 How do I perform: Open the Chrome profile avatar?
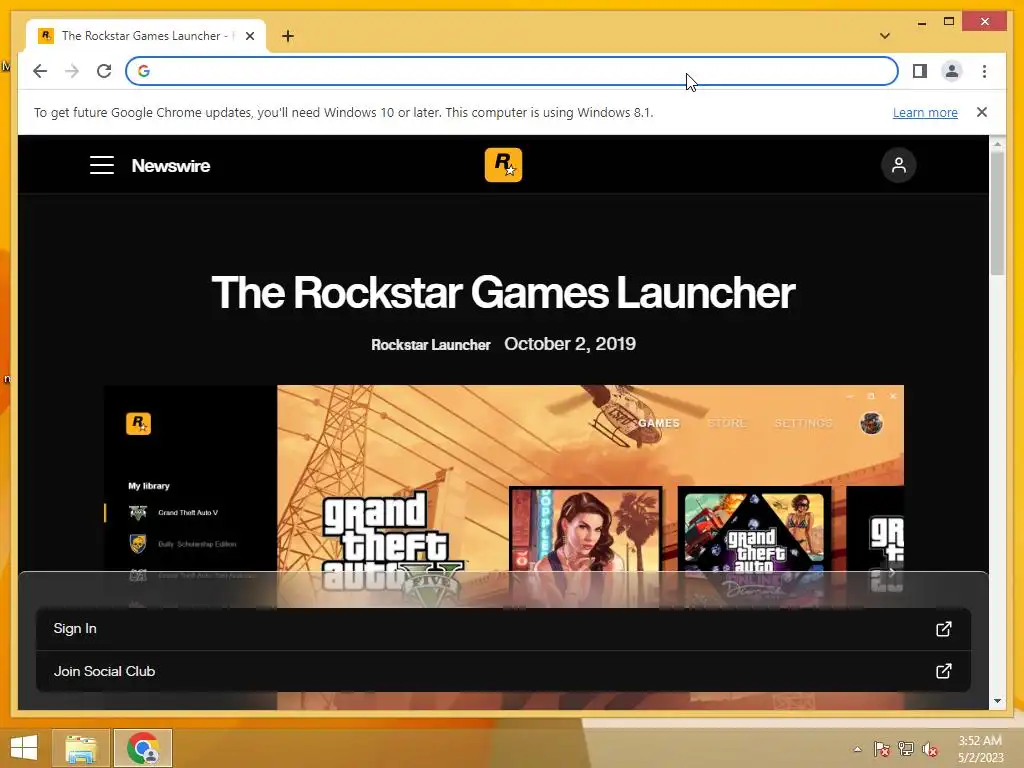click(x=952, y=71)
